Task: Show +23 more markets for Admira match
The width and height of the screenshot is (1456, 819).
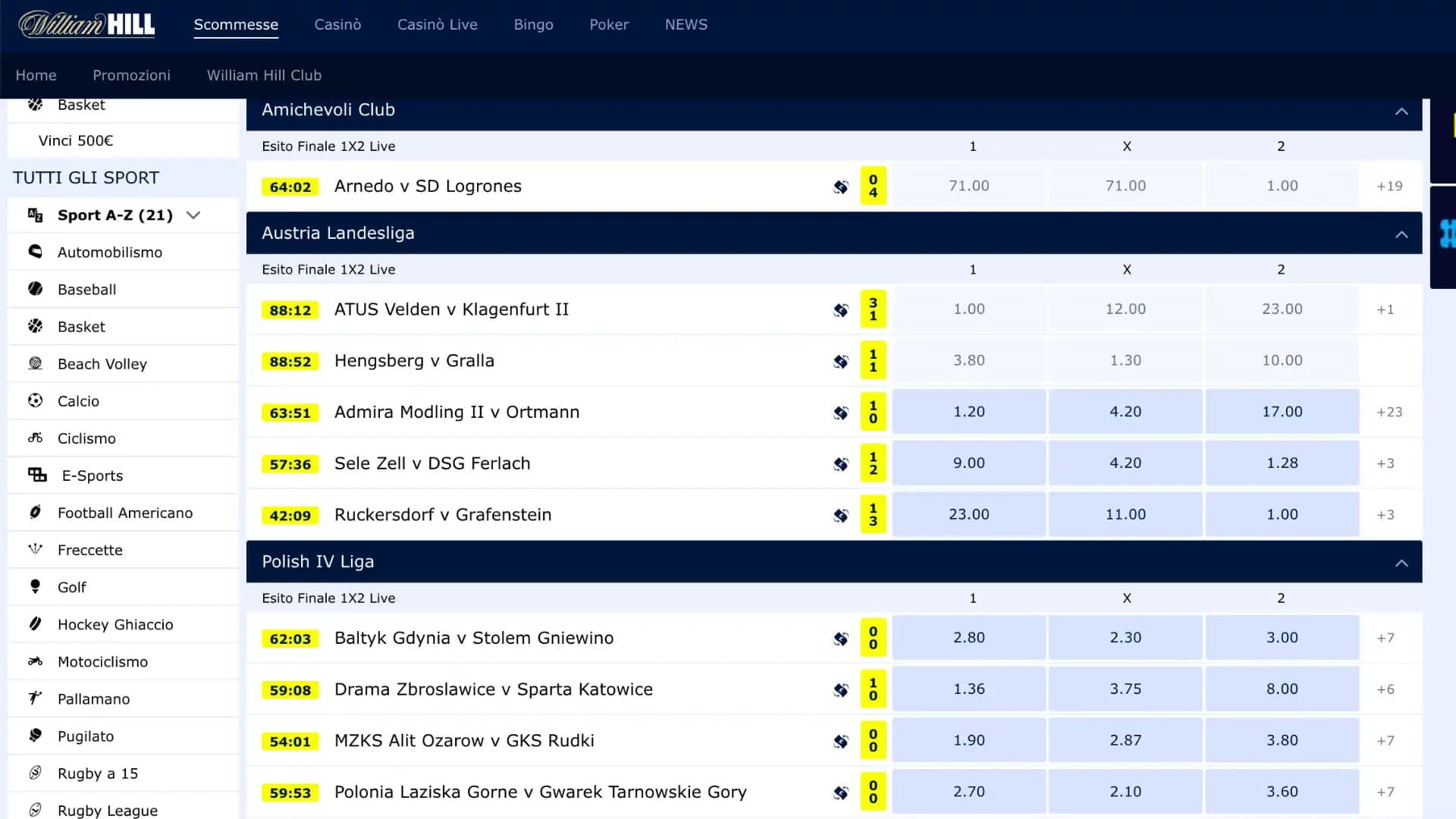Action: [1389, 412]
